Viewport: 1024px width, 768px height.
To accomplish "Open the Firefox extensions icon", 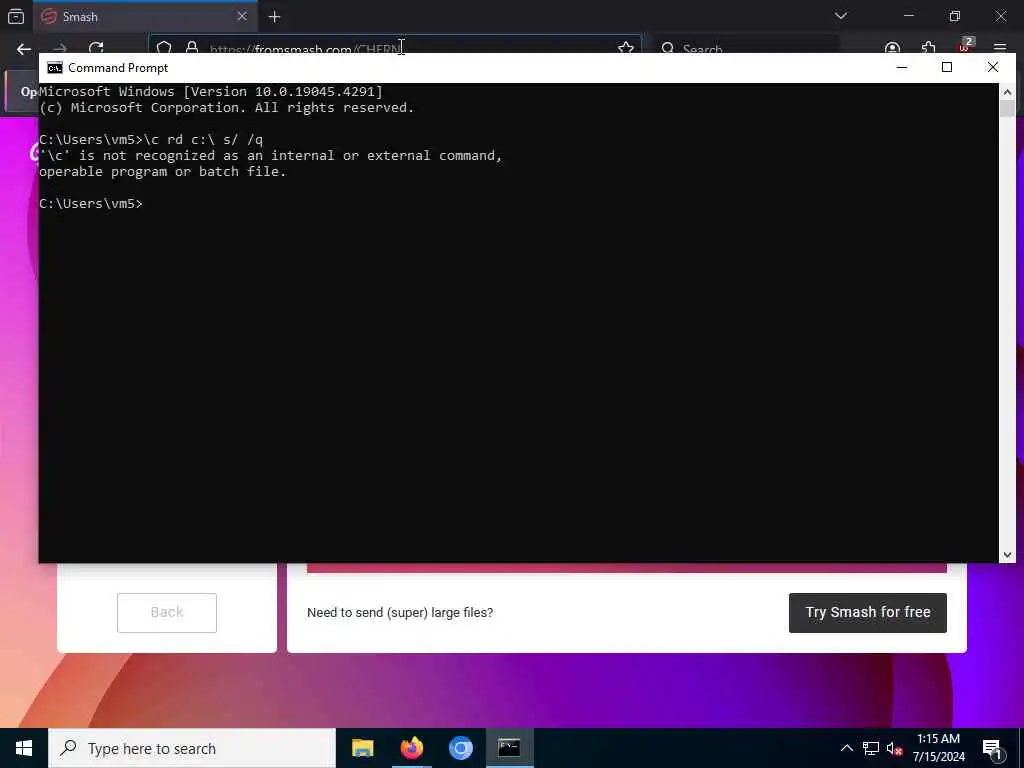I will click(x=928, y=48).
